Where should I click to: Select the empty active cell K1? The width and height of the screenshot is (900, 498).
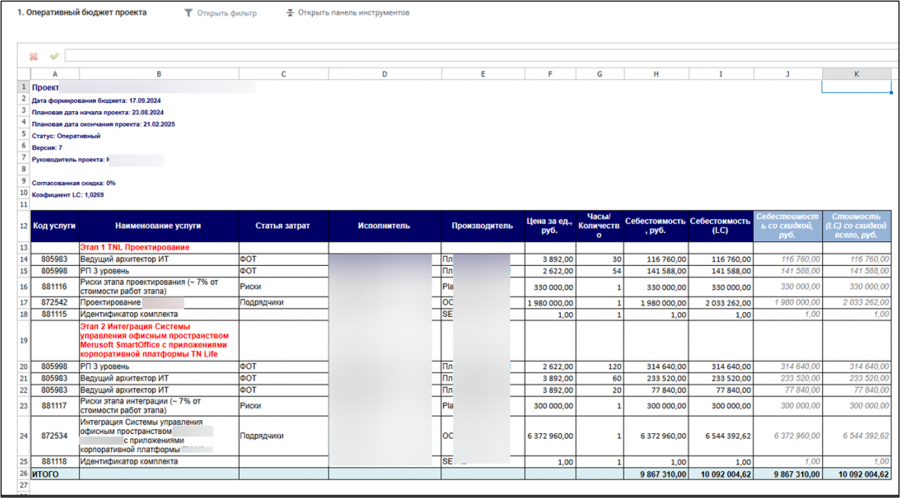(856, 87)
